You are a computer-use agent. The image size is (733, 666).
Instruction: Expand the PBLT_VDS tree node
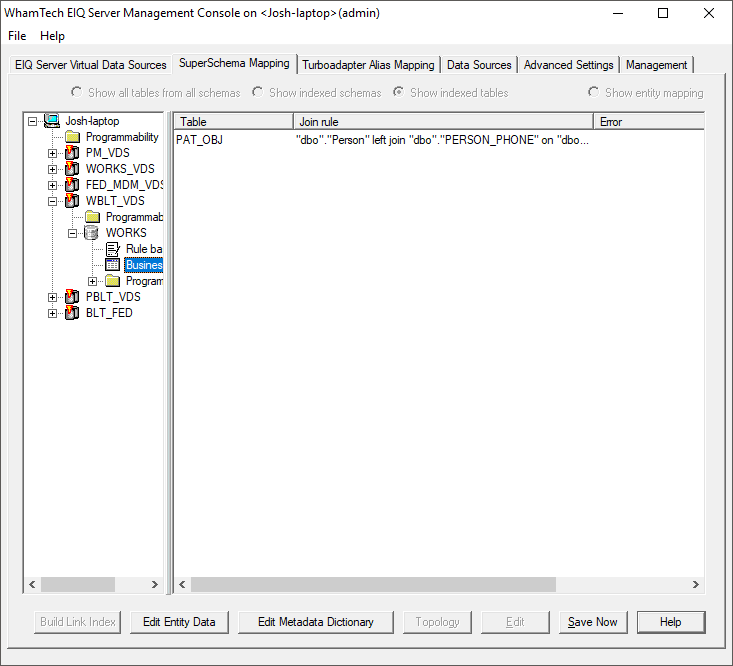[52, 297]
